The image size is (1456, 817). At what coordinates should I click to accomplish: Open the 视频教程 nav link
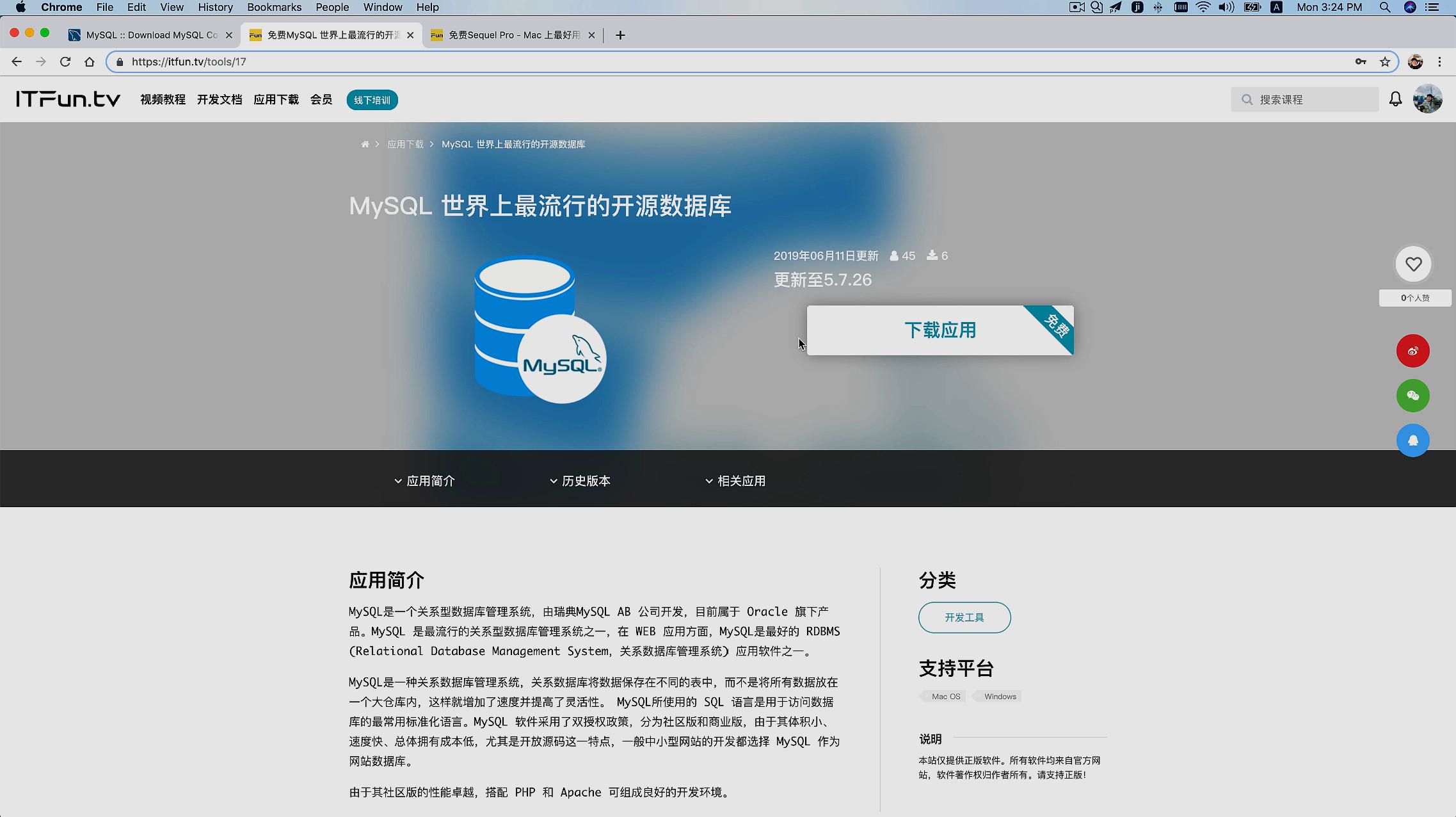tap(163, 99)
